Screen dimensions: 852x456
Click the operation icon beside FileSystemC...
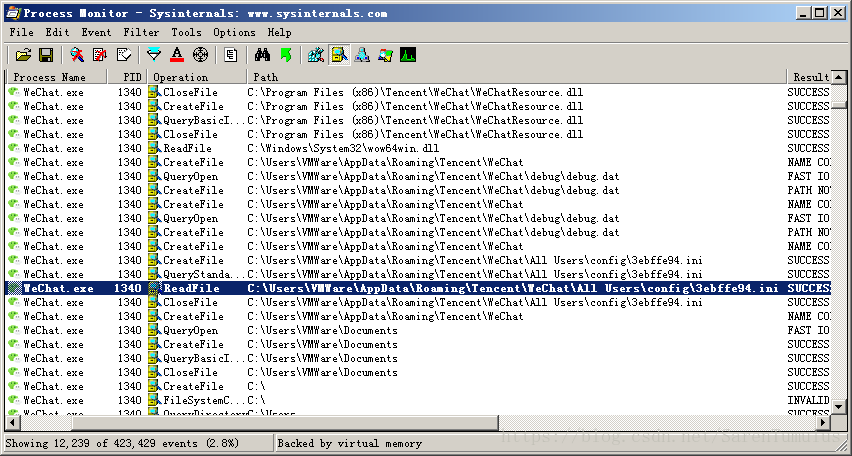click(x=155, y=401)
